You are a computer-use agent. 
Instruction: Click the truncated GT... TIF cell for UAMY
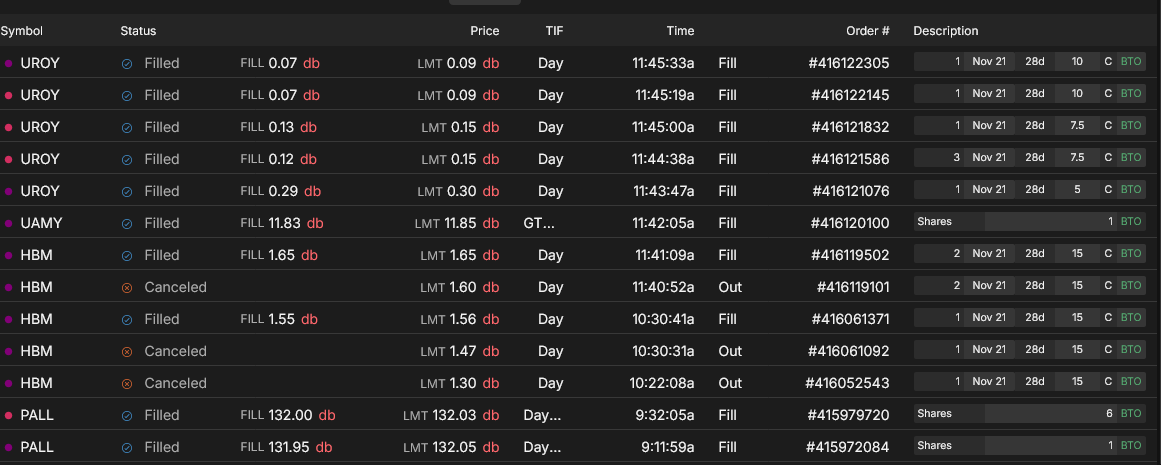click(538, 223)
